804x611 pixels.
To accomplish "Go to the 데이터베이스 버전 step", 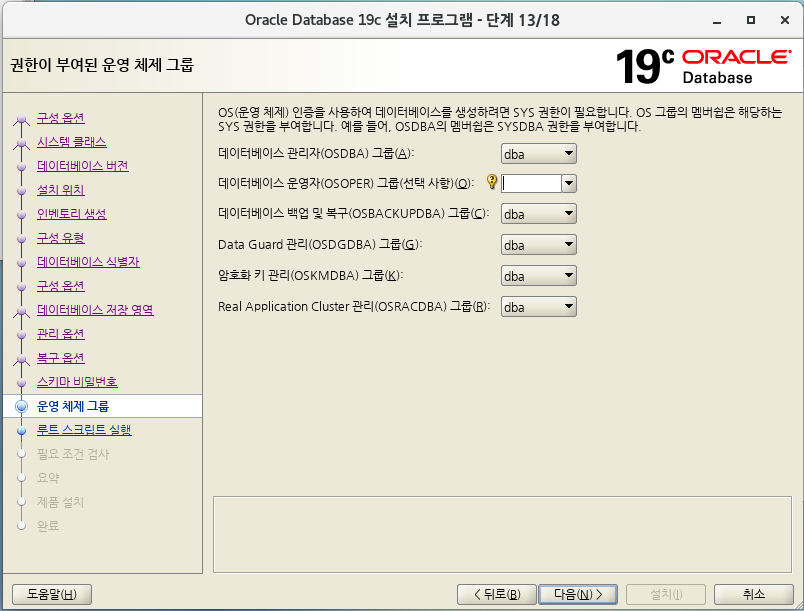I will pos(83,166).
